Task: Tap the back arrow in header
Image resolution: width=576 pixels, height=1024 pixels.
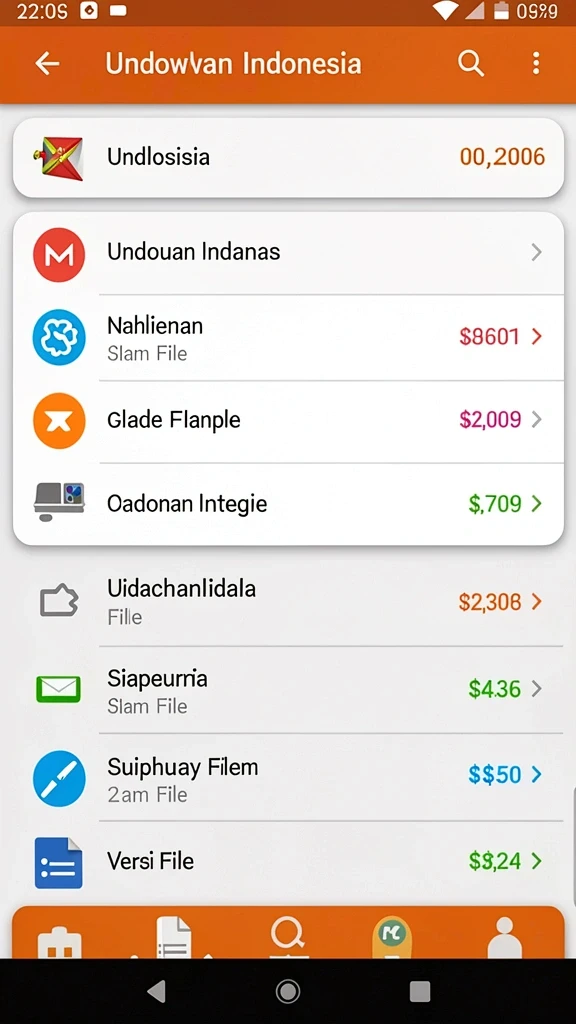Action: [x=47, y=63]
